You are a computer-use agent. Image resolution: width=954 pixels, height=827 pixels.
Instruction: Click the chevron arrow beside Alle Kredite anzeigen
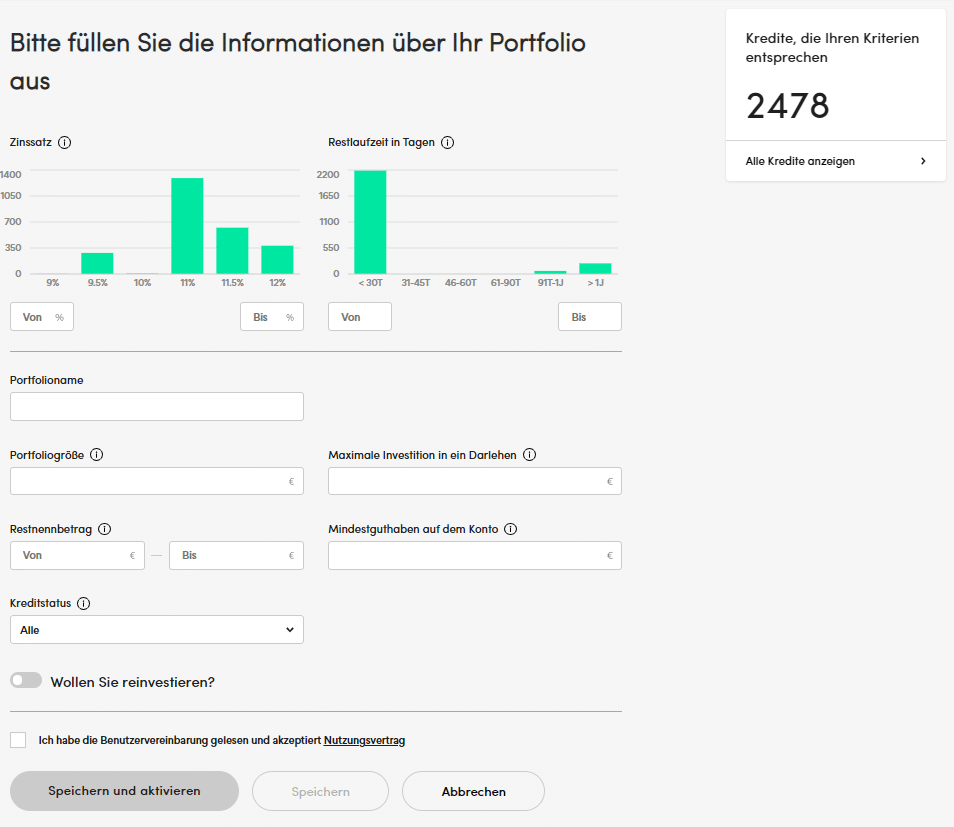pos(923,161)
